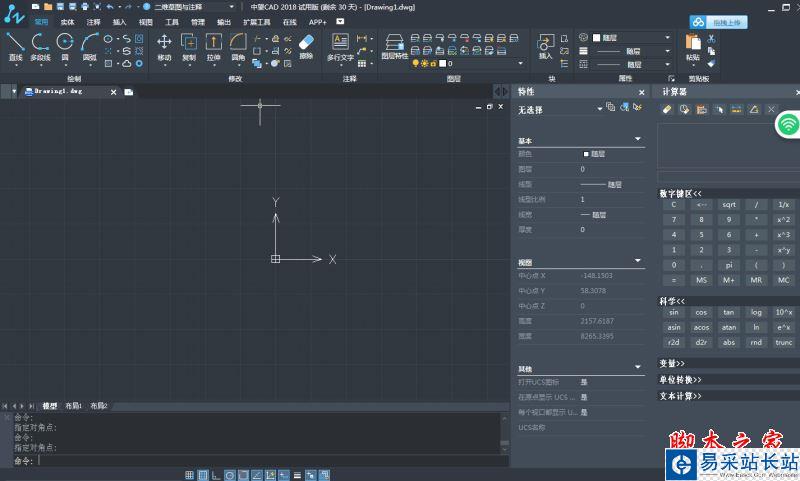Click the Cut scissors icon in clipboard panel
Image resolution: width=800 pixels, height=481 pixels.
[711, 39]
